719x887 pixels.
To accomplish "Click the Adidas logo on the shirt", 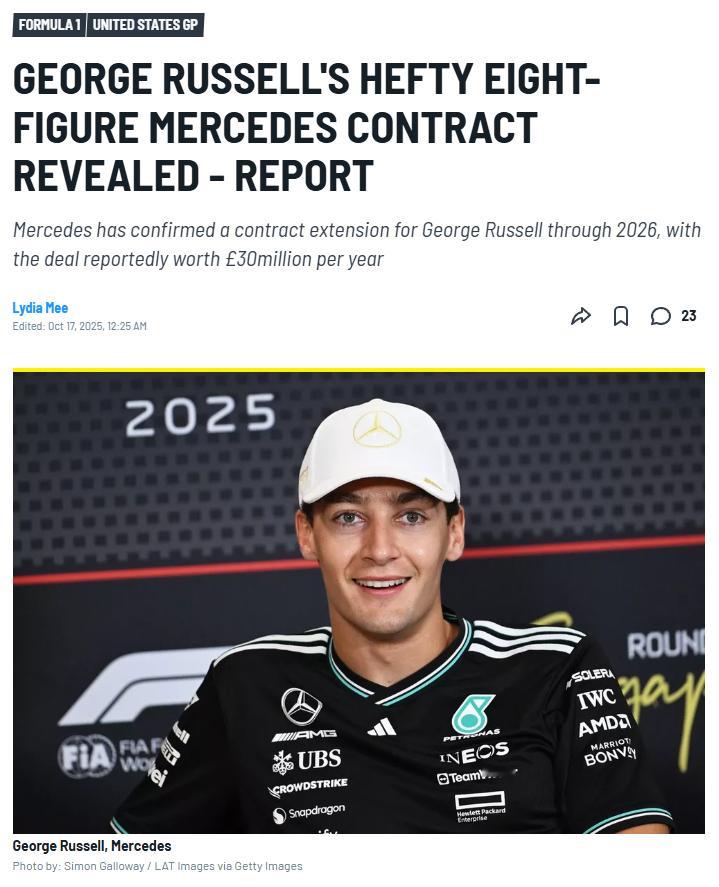I will click(381, 727).
